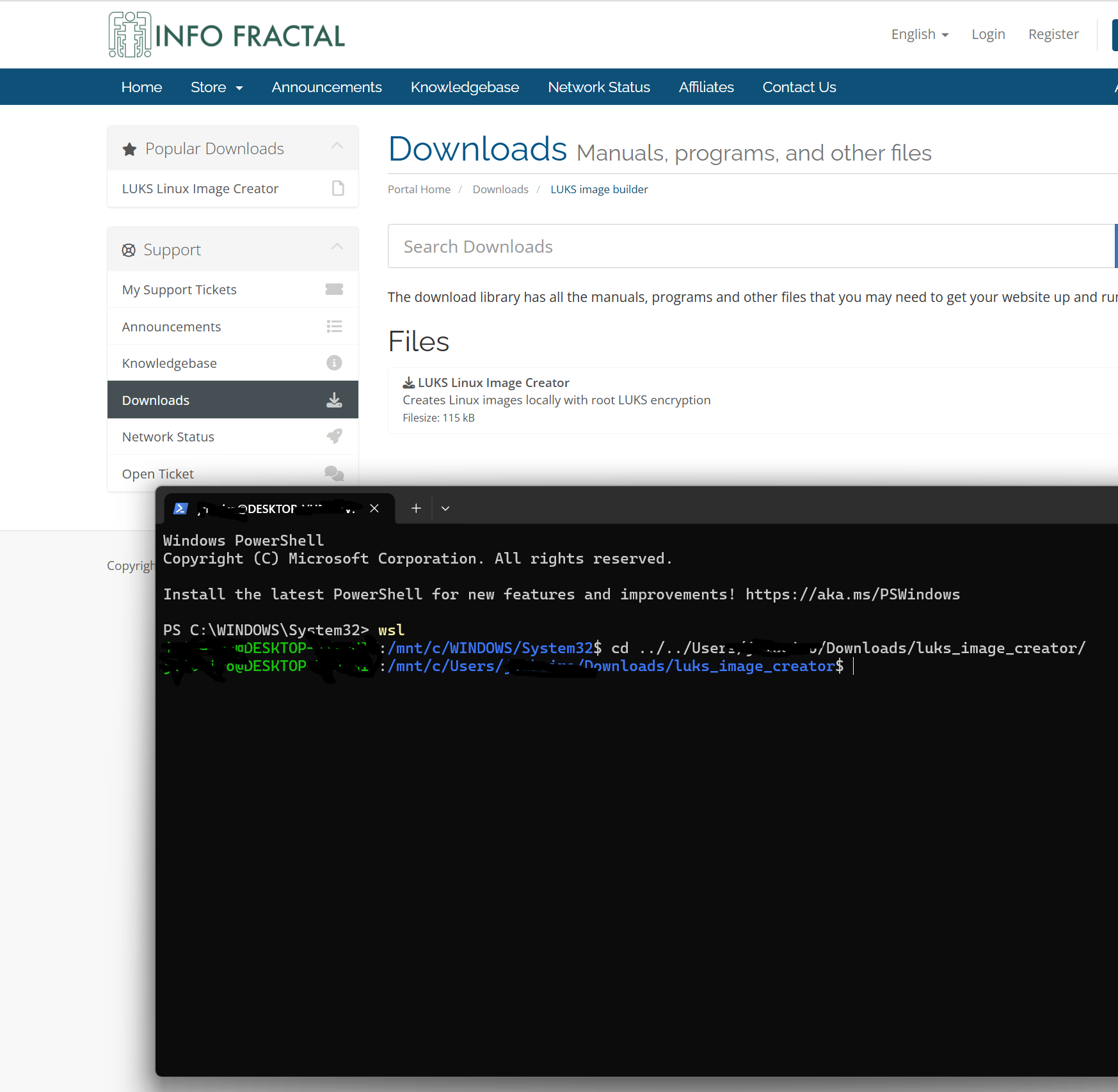Download the LUKS Linux Image Creator file
This screenshot has height=1092, width=1118.
pyautogui.click(x=493, y=383)
